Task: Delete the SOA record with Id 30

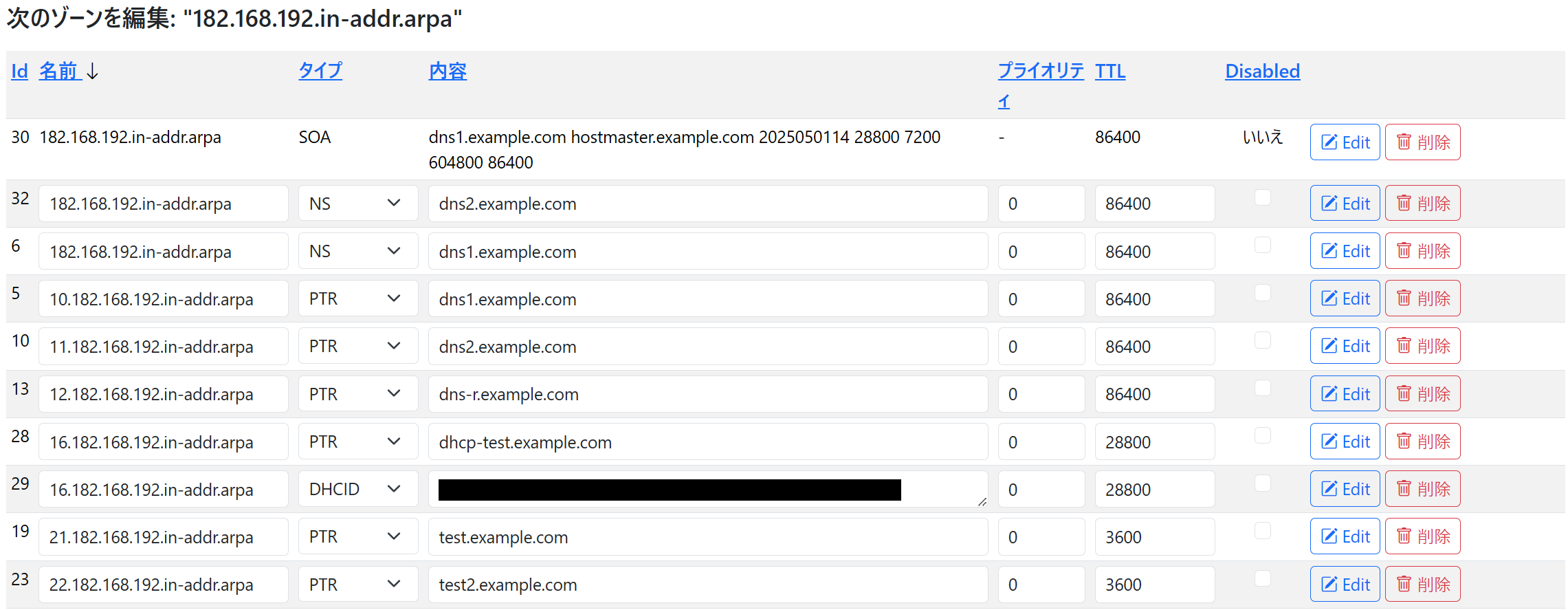Action: pyautogui.click(x=1422, y=142)
